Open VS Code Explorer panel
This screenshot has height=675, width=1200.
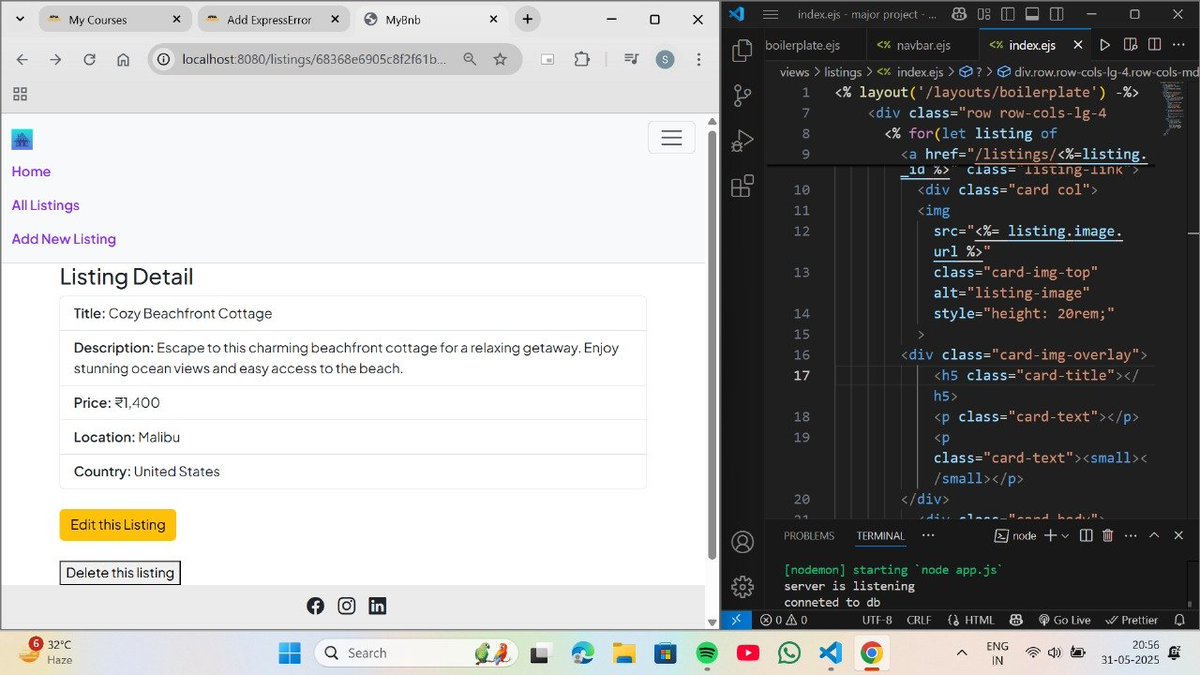point(742,50)
